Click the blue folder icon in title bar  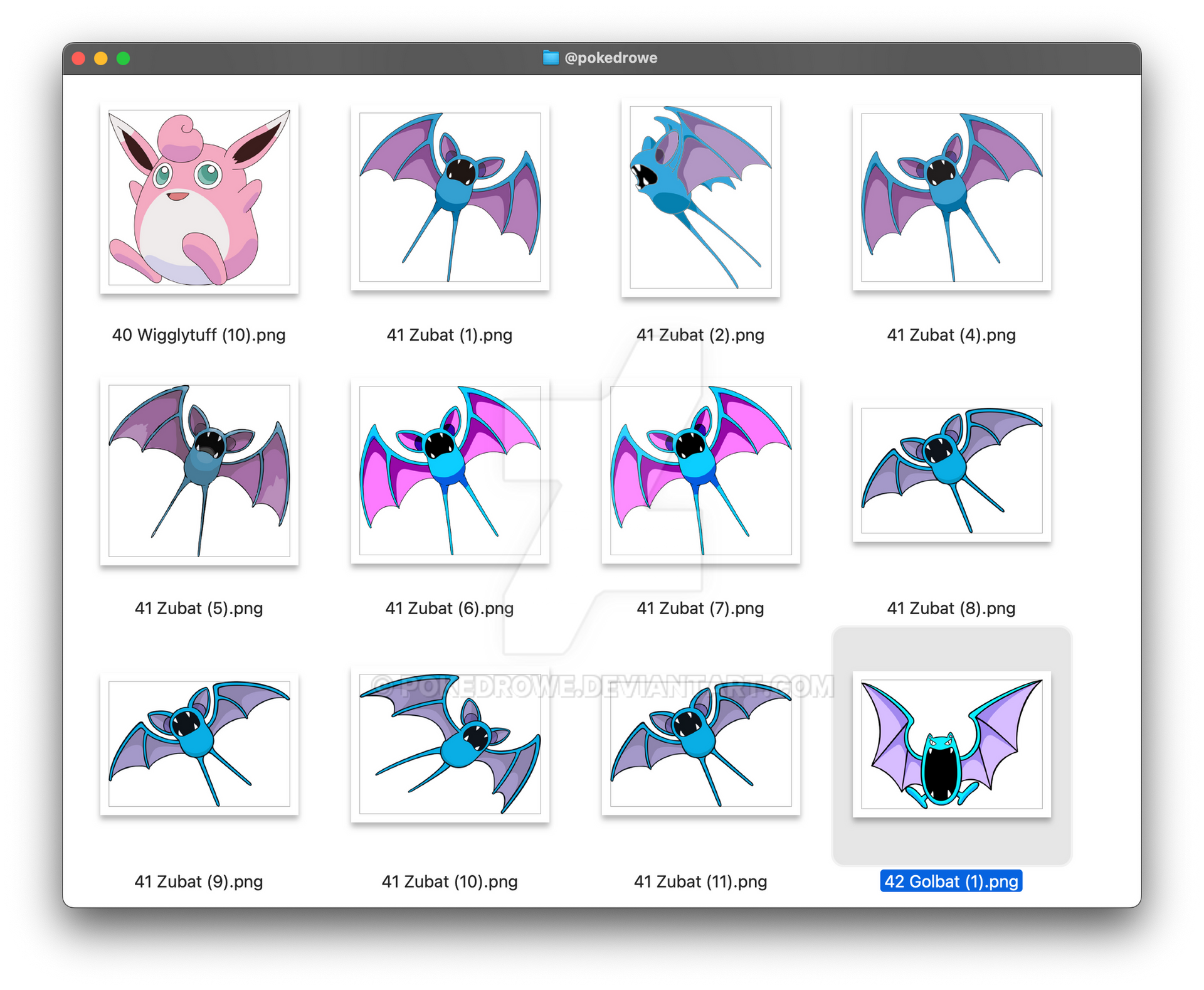pyautogui.click(x=551, y=58)
